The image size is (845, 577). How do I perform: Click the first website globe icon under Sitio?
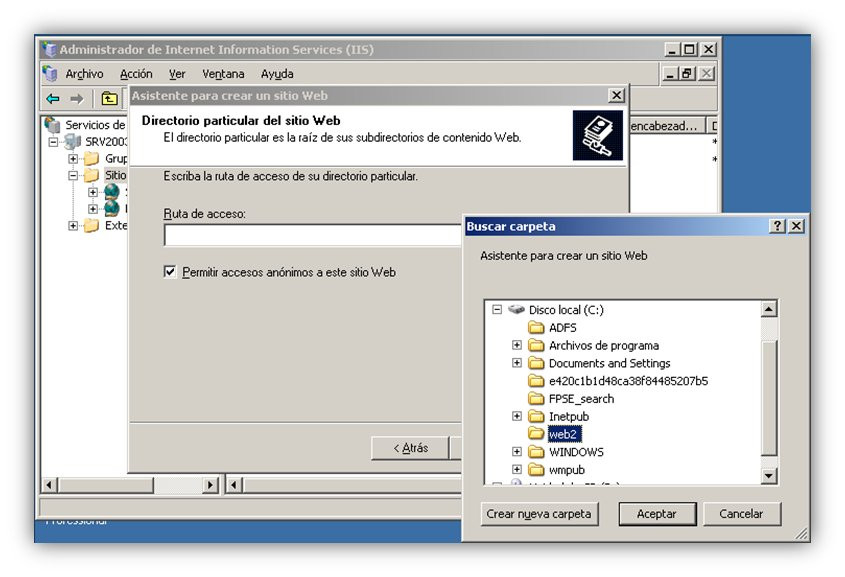click(x=112, y=192)
